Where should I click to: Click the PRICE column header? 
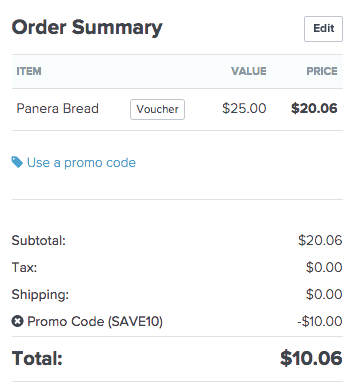pos(322,71)
